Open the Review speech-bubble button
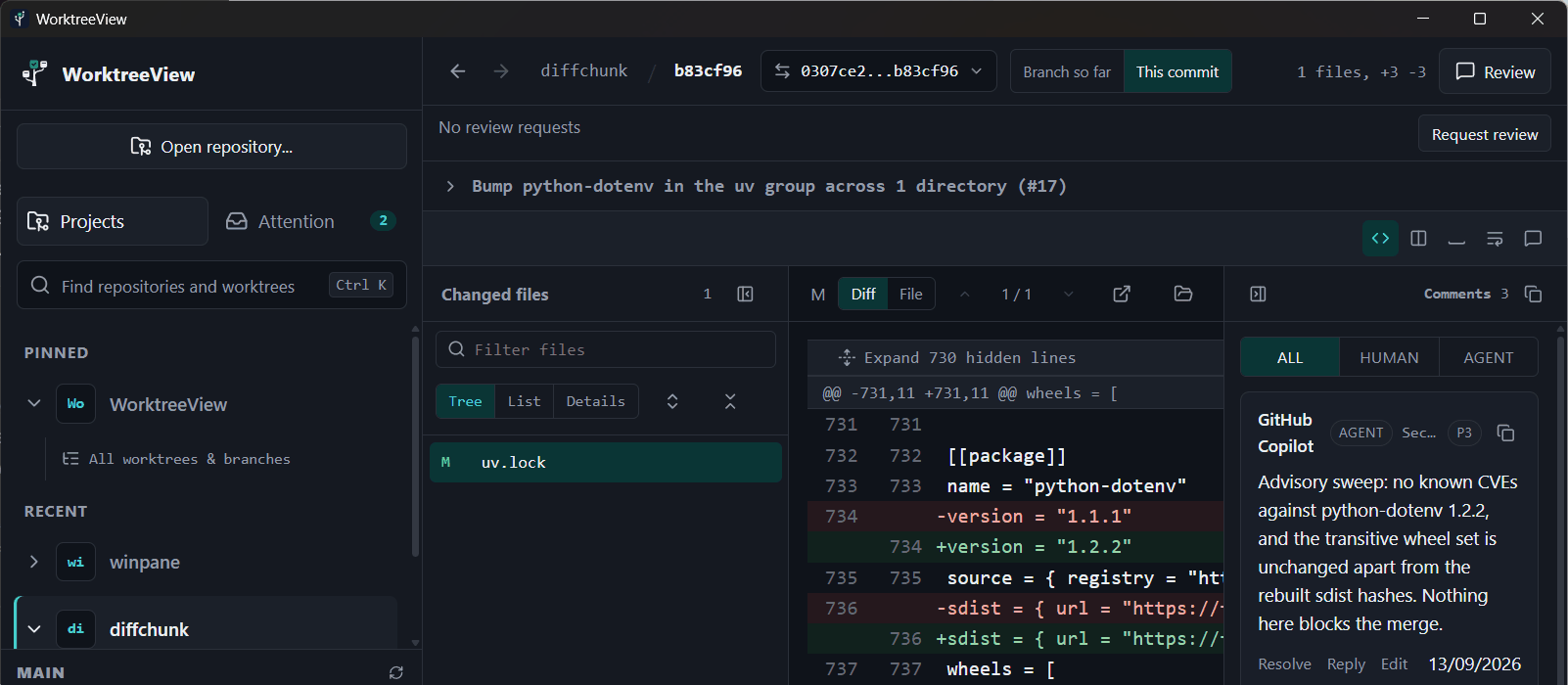Image resolution: width=1568 pixels, height=685 pixels. click(x=1495, y=71)
